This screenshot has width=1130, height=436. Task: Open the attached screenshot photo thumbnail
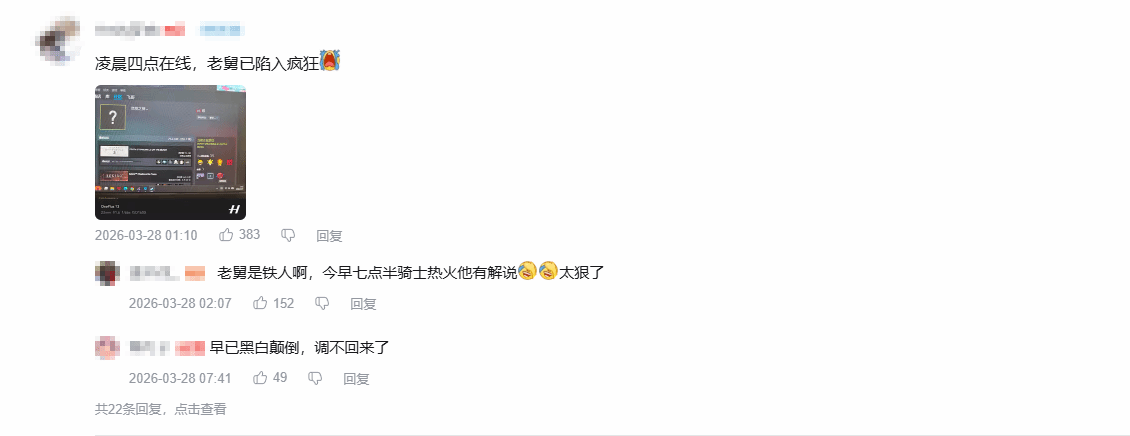click(170, 152)
